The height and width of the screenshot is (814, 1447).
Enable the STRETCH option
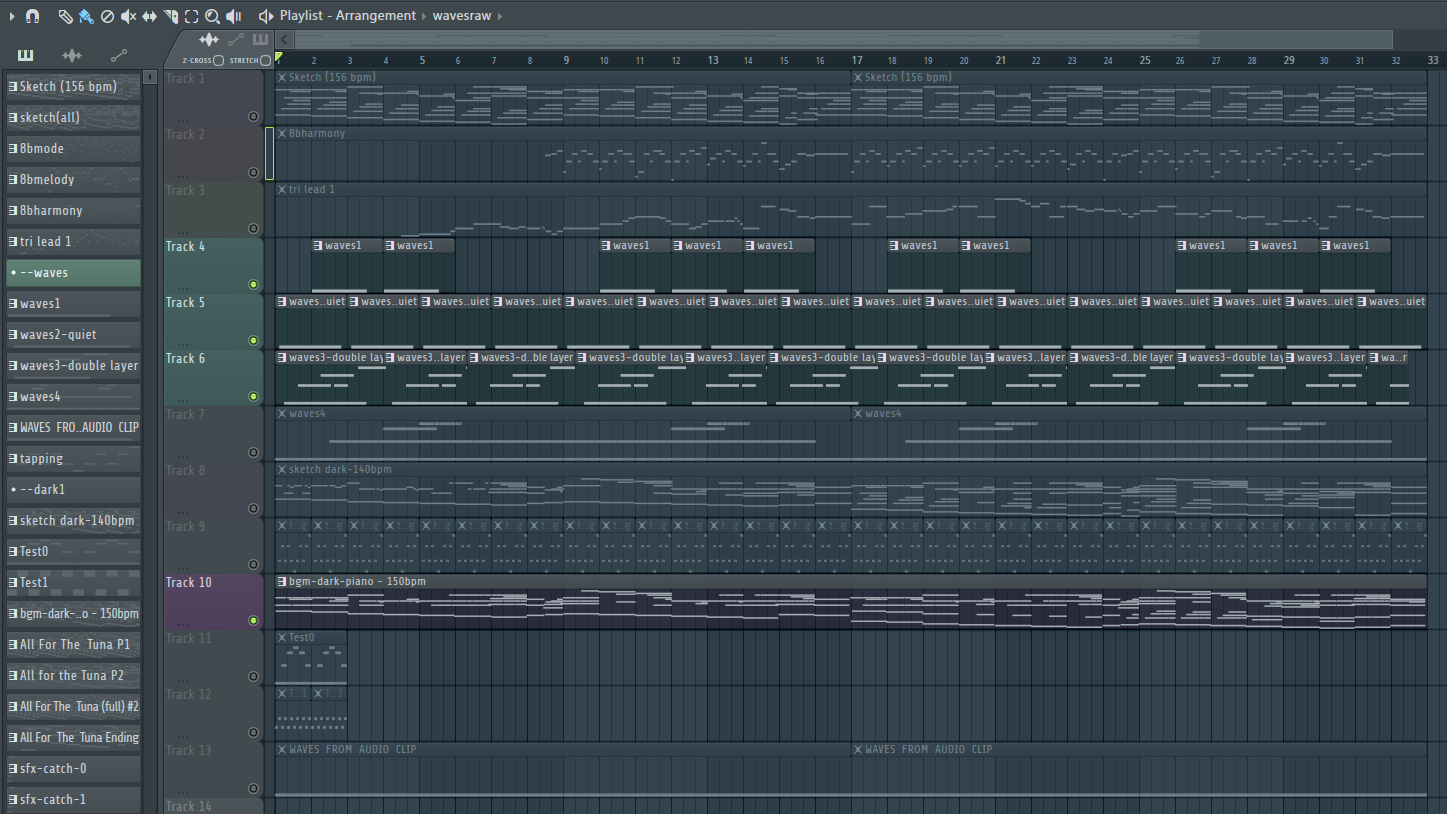click(265, 61)
